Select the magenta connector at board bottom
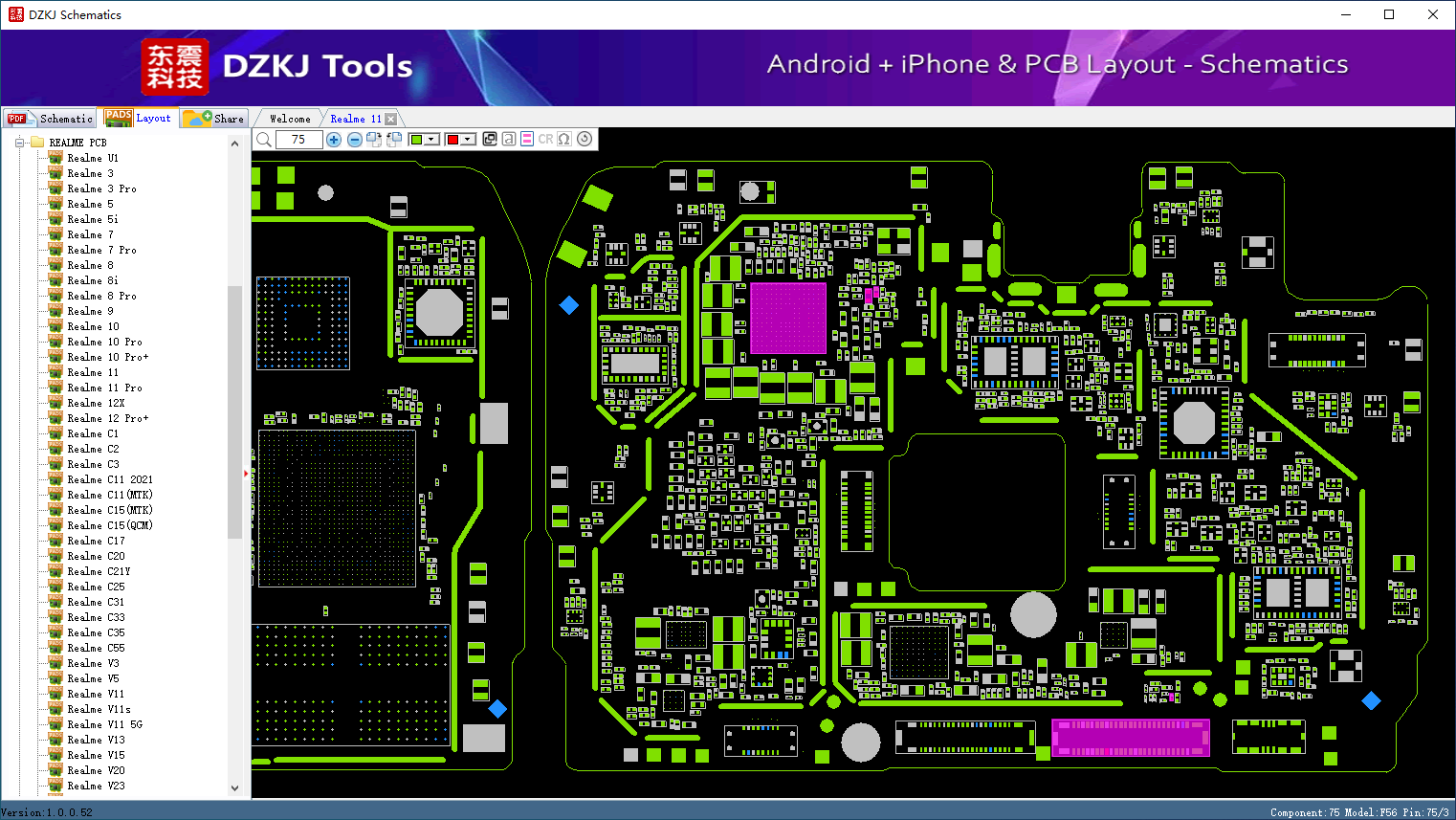Screen dimensions: 1456x820 tap(1131, 738)
